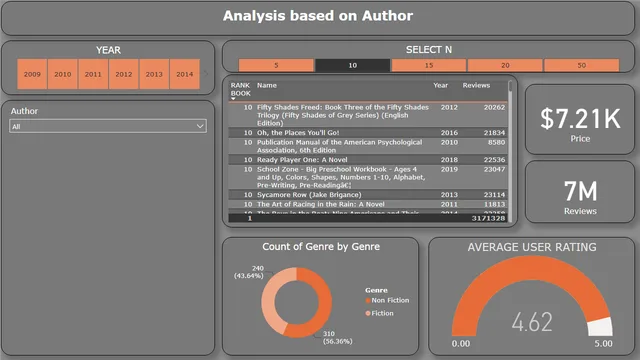The image size is (640, 360).
Task: Click year value 2016 in the table
Action: click(x=449, y=133)
